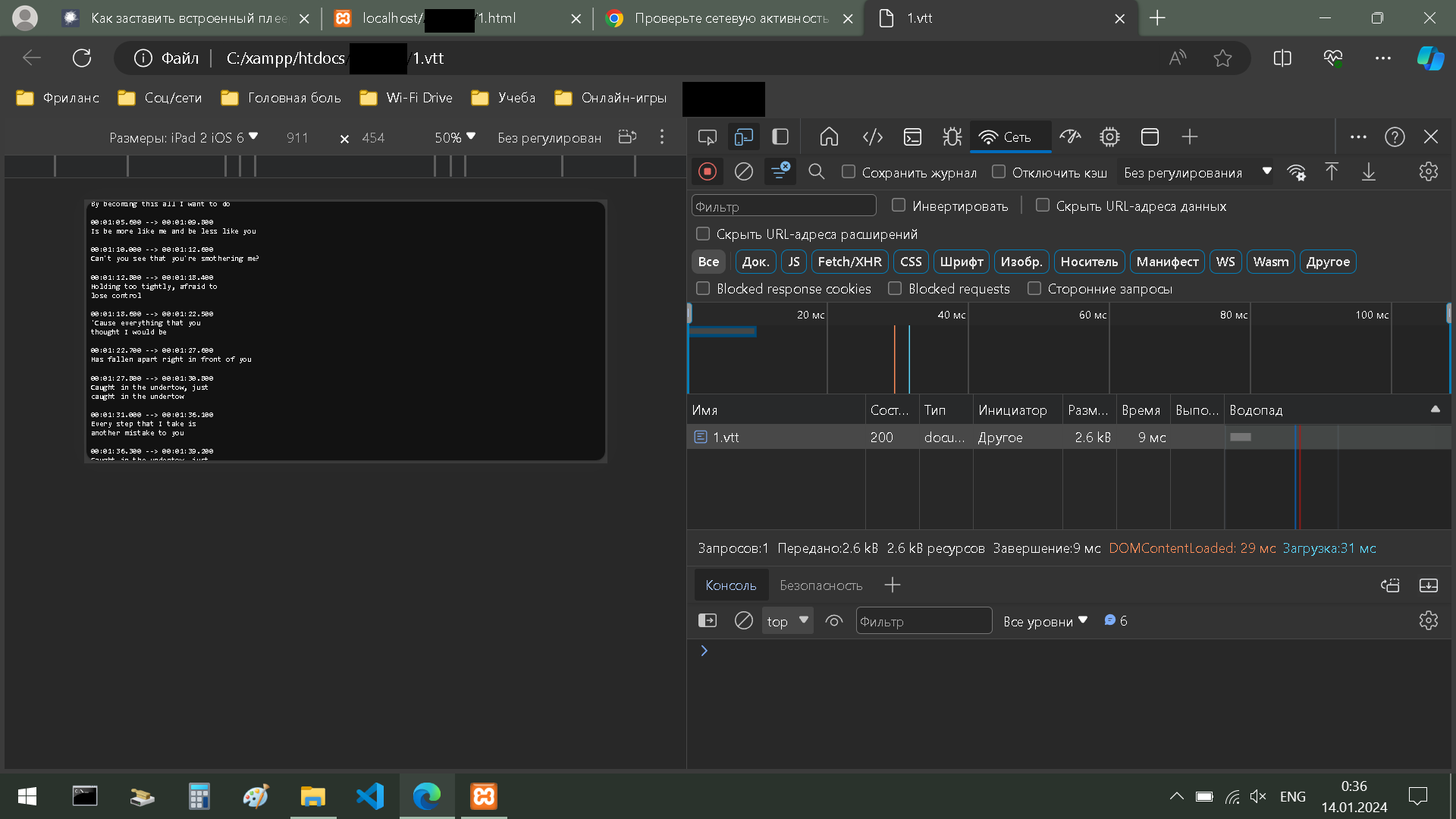
Task: Open the Application panel icon
Action: click(1150, 137)
